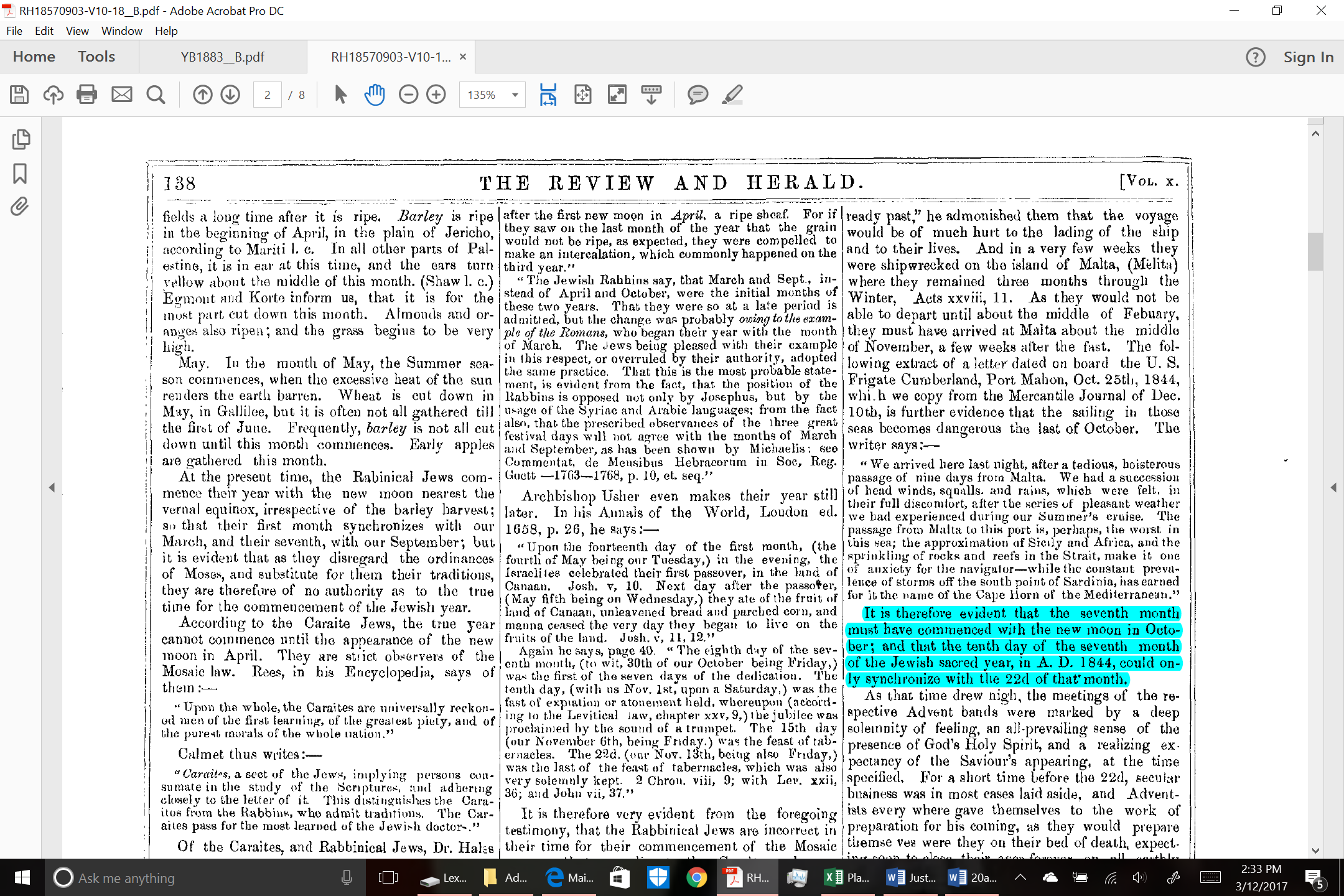Zoom out with minus button
This screenshot has width=1344, height=896.
click(408, 95)
